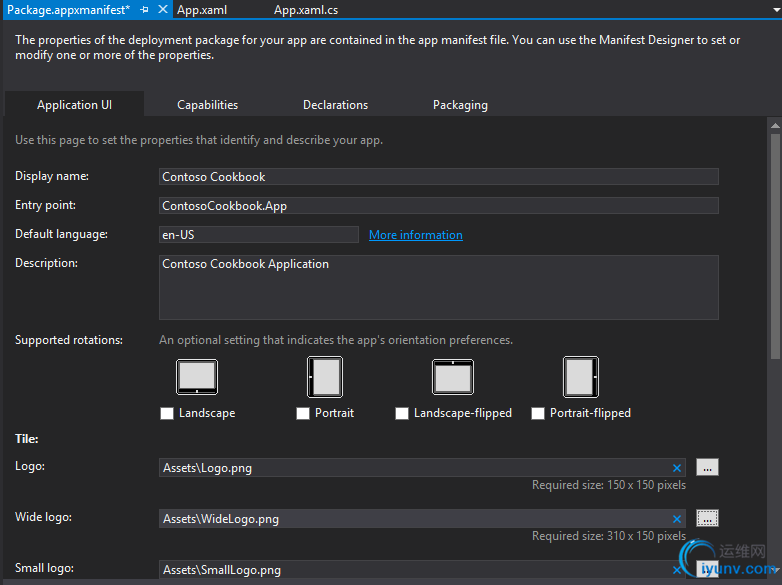
Task: Open the App.xaml.cs file tab
Action: 305,9
